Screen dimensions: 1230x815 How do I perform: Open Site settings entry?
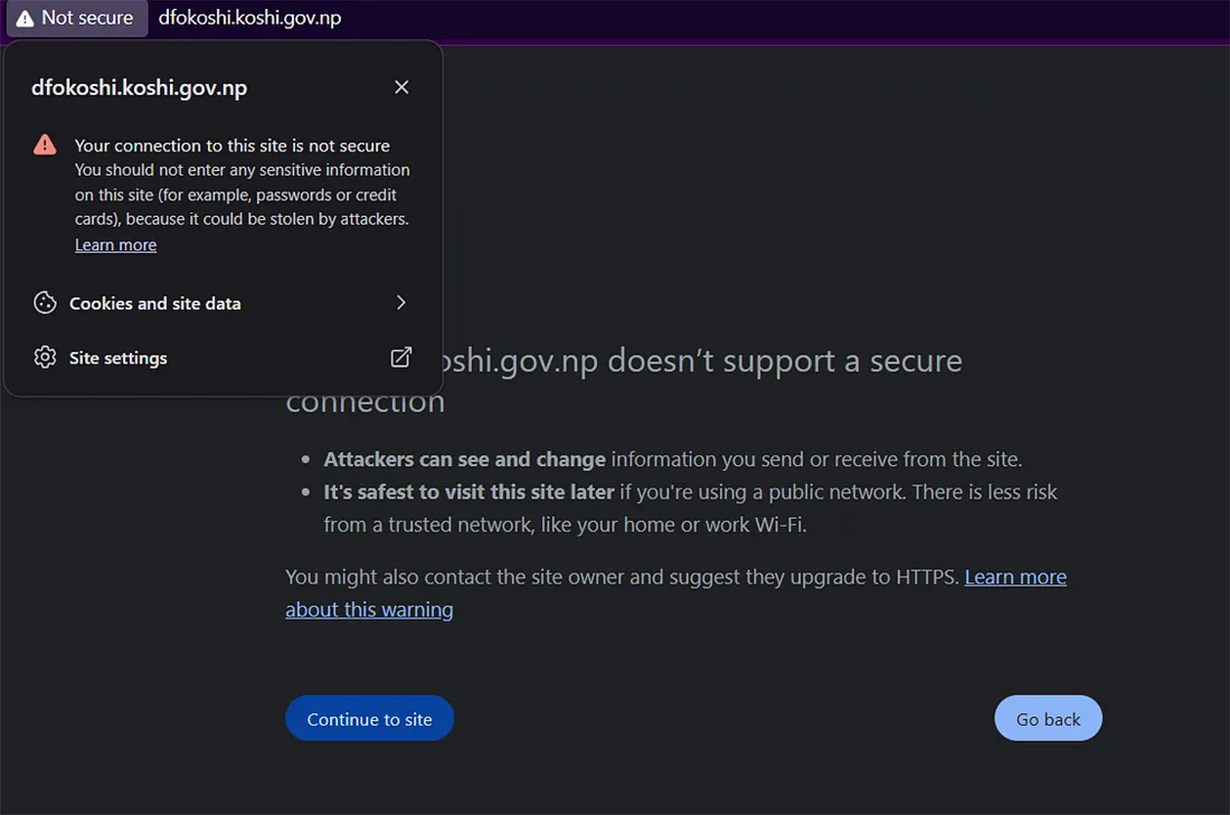[x=223, y=358]
